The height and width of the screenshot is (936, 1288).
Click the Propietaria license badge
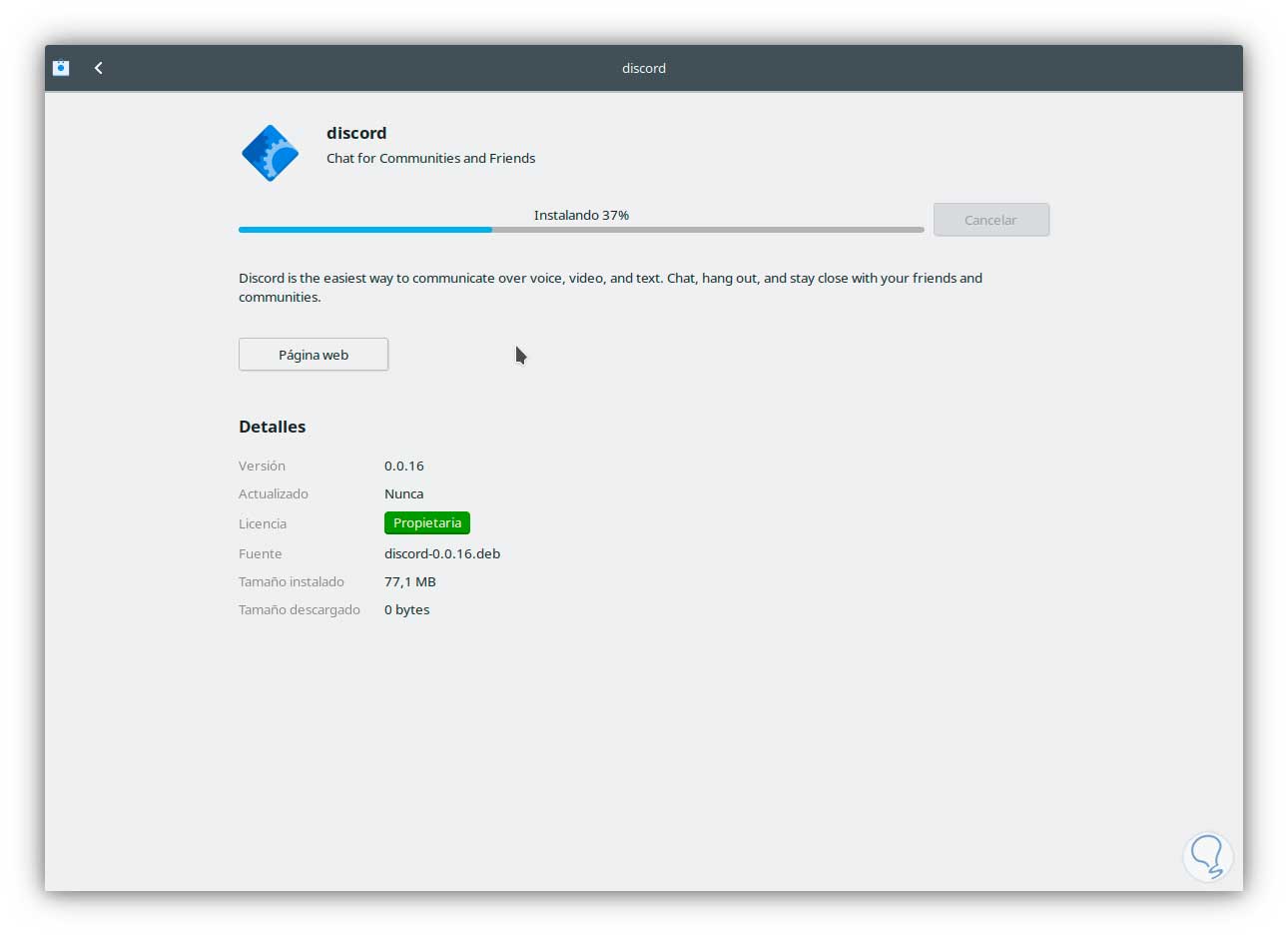point(427,522)
